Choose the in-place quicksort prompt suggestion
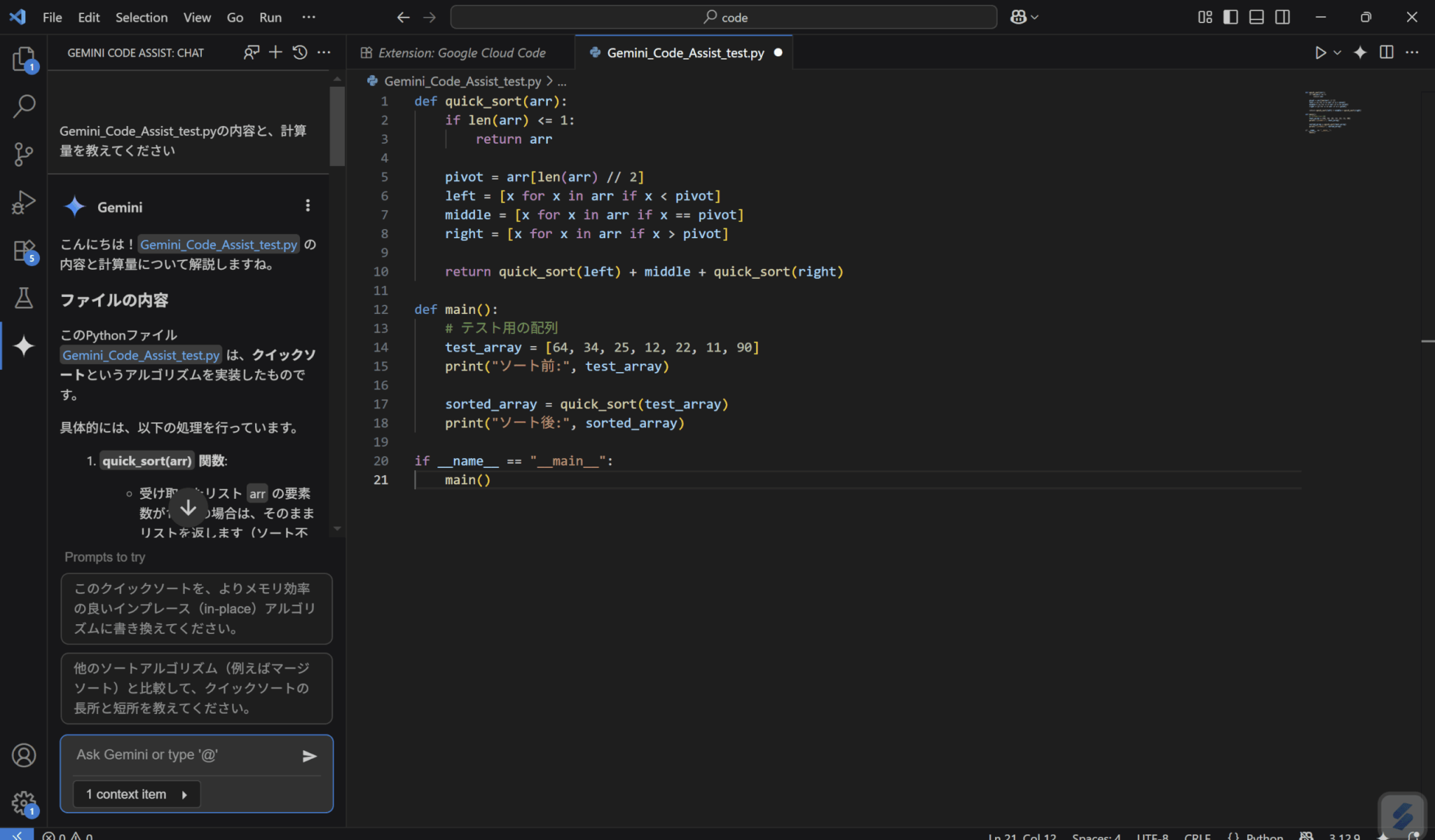The width and height of the screenshot is (1435, 840). (196, 609)
